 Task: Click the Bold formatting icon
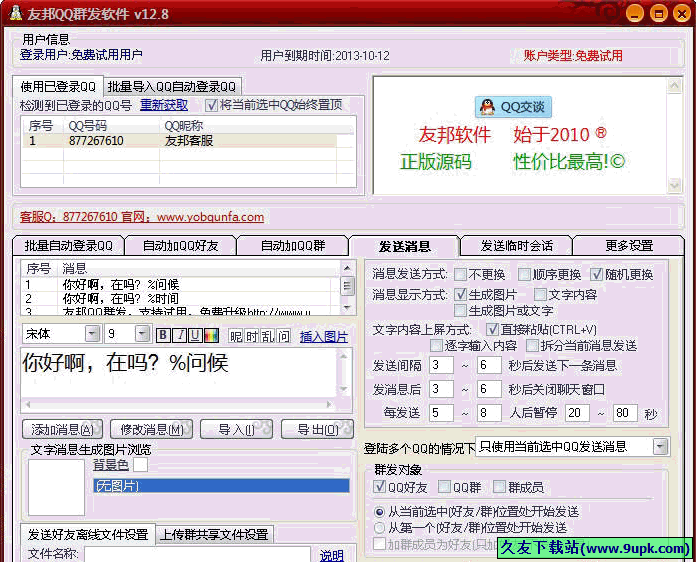coord(163,335)
